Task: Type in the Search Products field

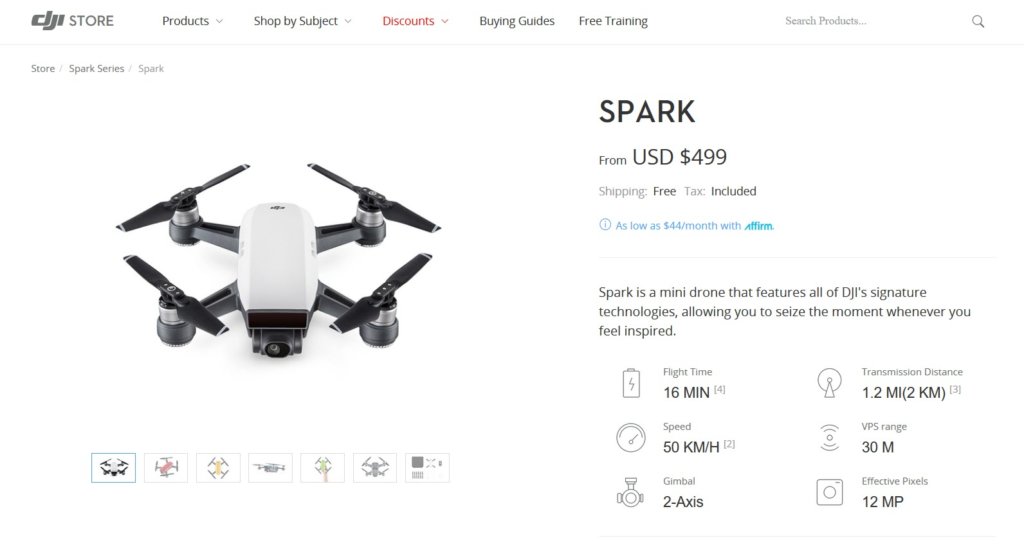Action: (870, 21)
